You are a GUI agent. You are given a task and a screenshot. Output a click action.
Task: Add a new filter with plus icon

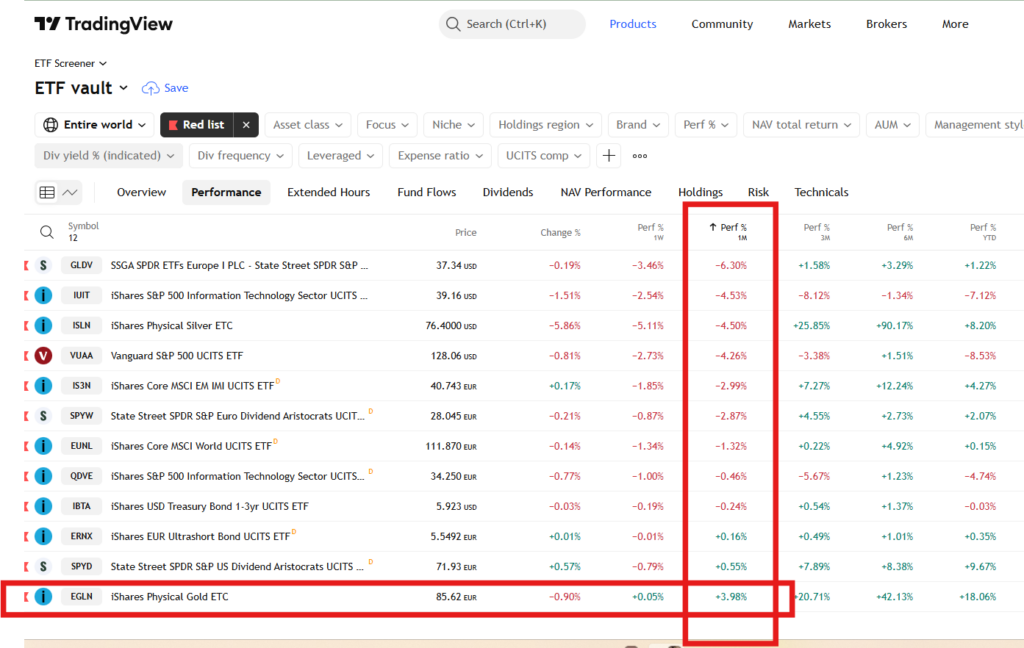click(609, 155)
